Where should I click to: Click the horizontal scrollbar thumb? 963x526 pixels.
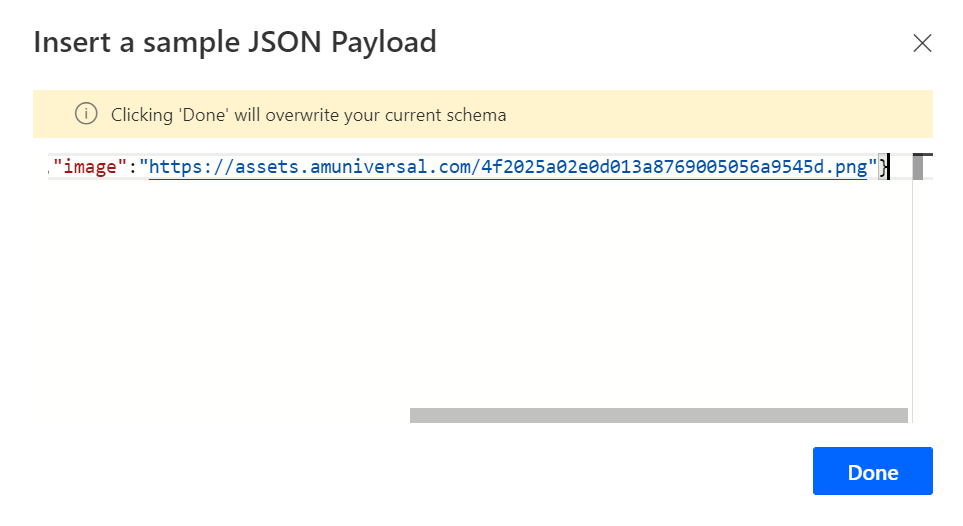point(658,415)
